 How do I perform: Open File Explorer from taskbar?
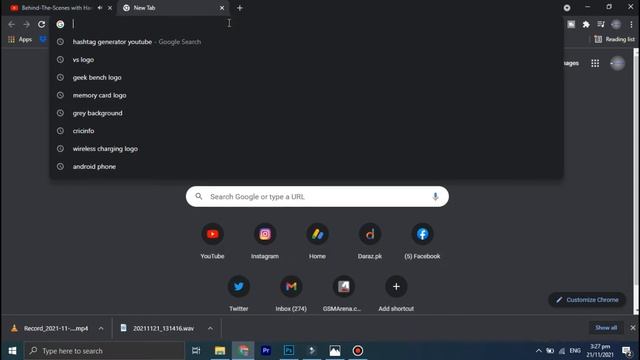[x=220, y=351]
